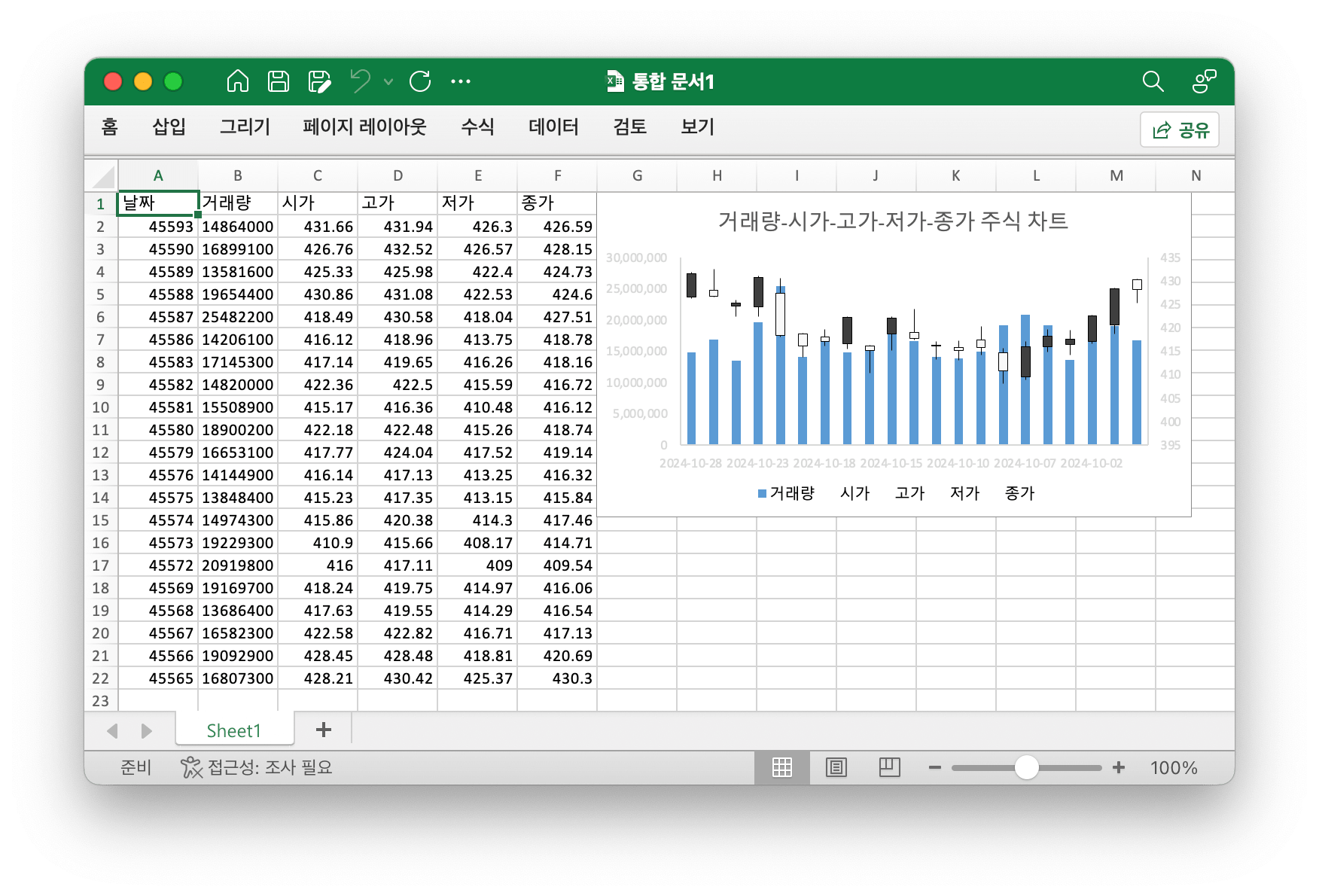The width and height of the screenshot is (1319, 896).
Task: Click the Redo circular arrow icon
Action: pyautogui.click(x=420, y=81)
